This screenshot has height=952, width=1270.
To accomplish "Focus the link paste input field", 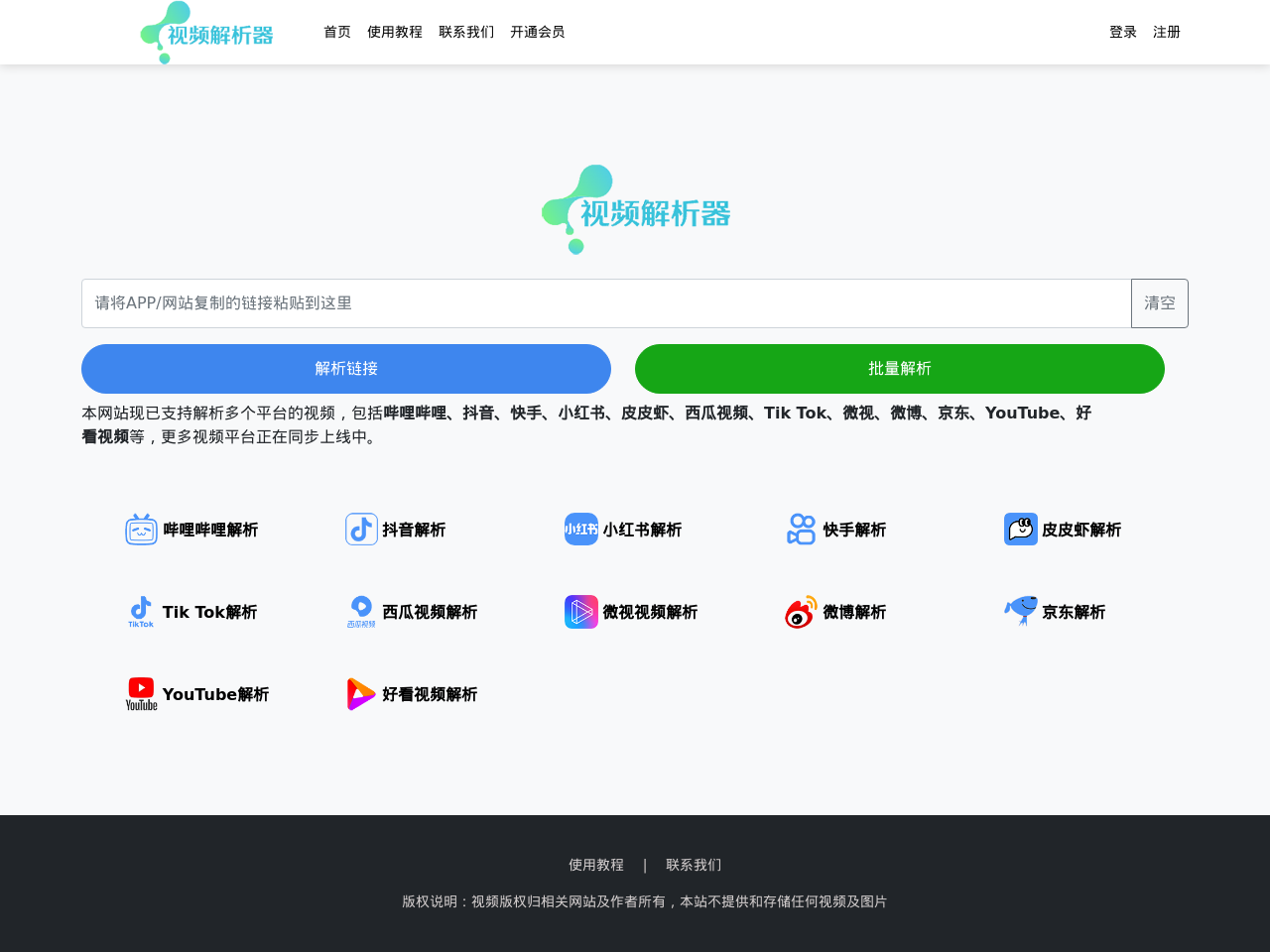I will click(x=605, y=303).
